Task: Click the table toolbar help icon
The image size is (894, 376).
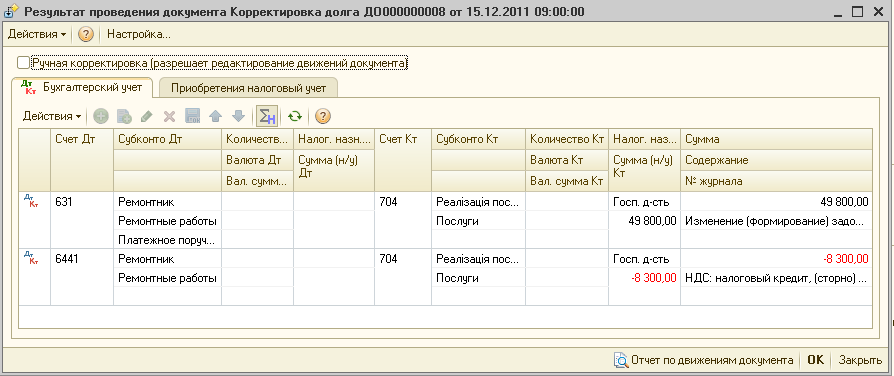Action: [x=323, y=116]
